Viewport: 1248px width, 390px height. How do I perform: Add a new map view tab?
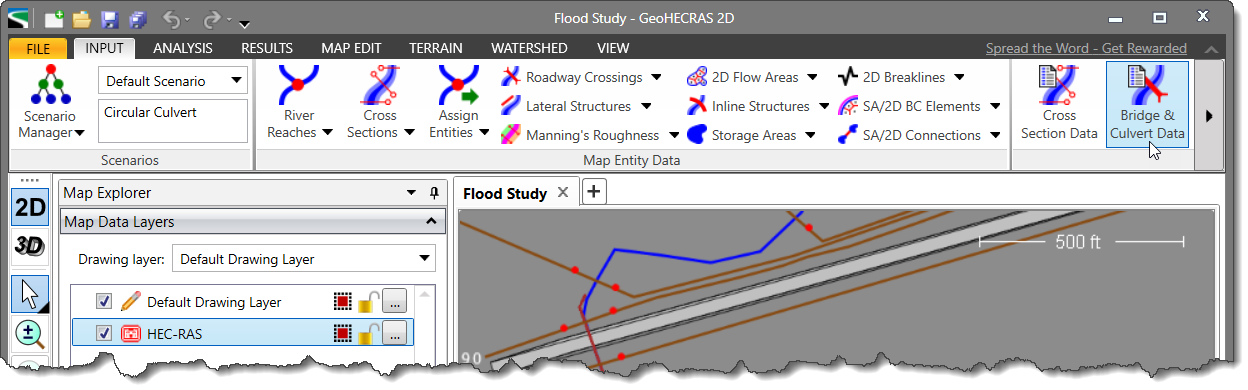[593, 192]
